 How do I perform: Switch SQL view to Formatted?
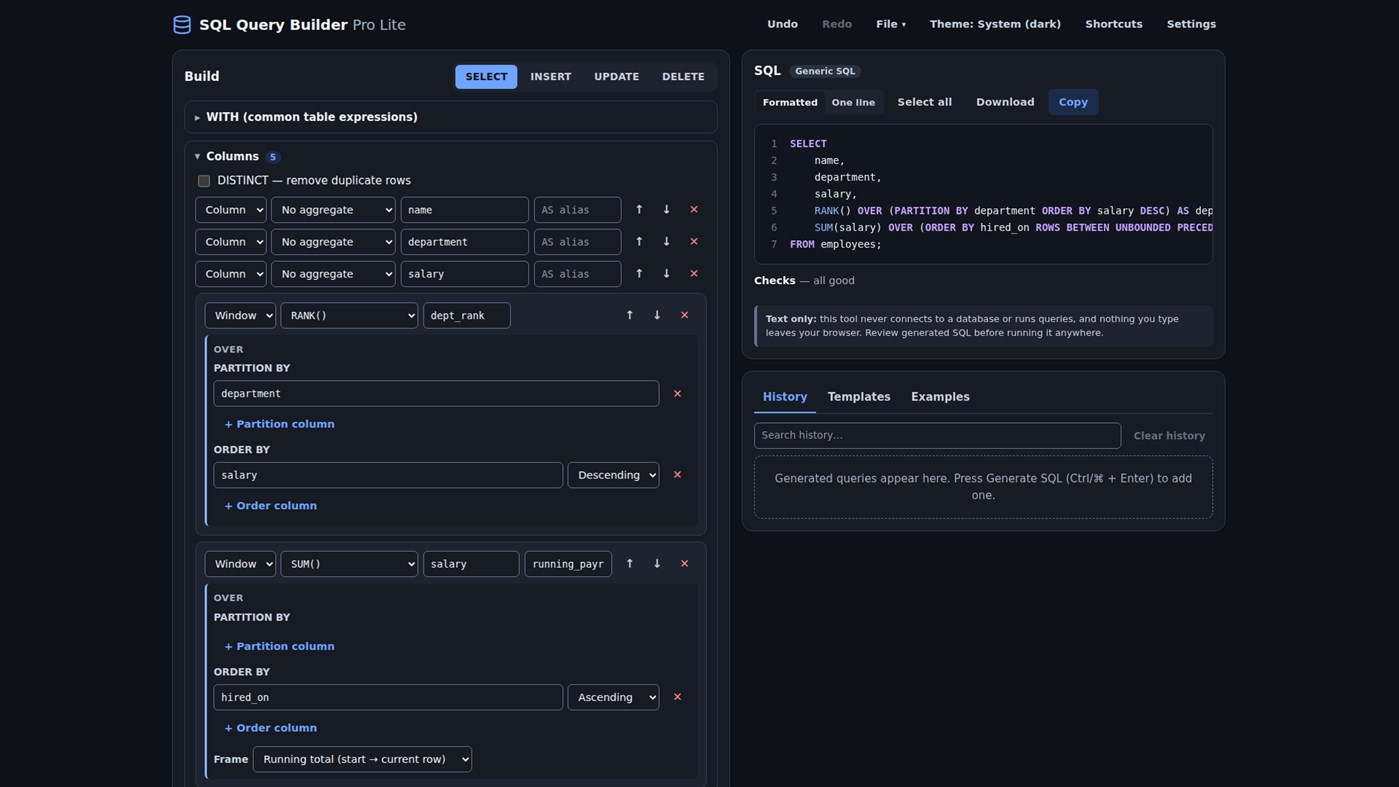click(790, 102)
